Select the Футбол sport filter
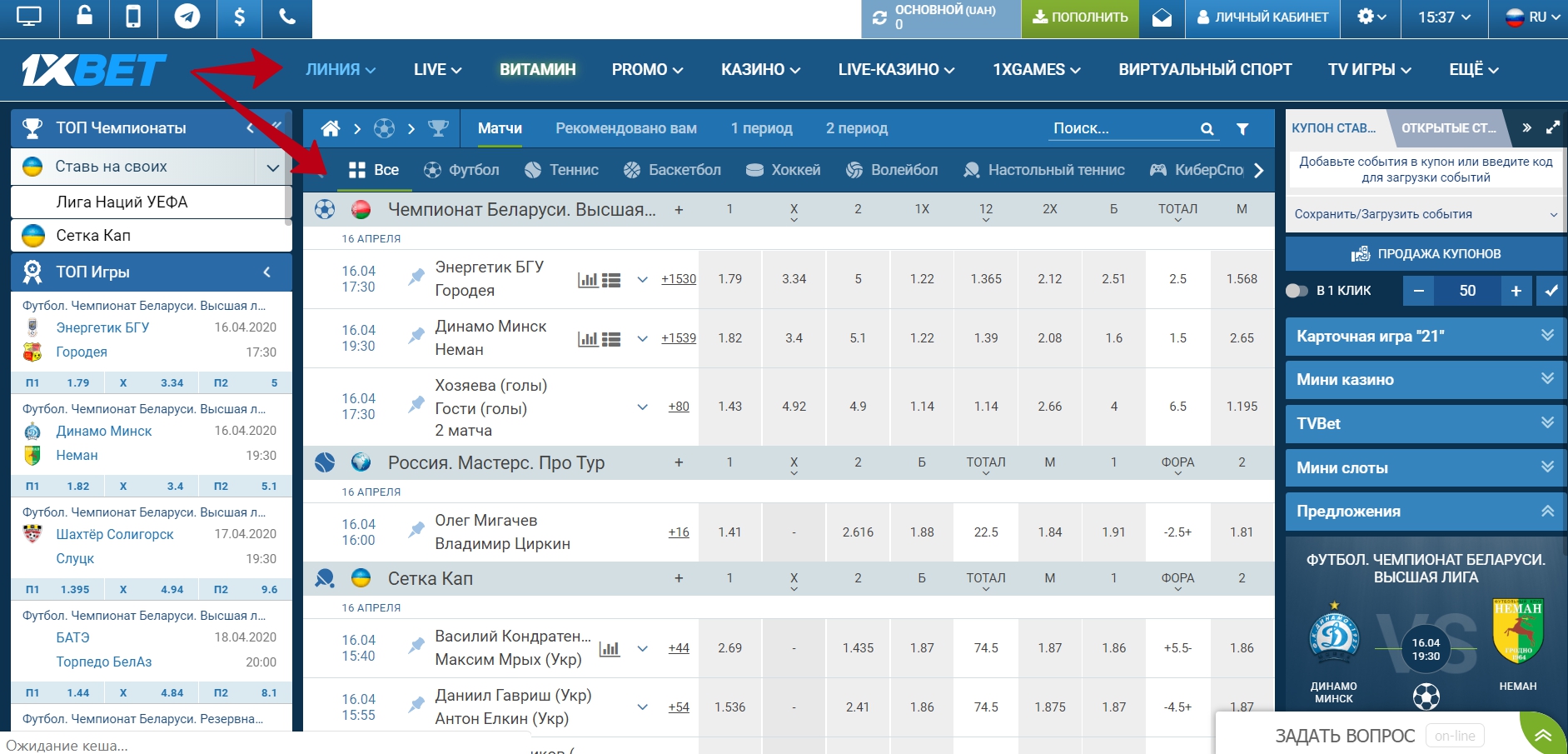Image resolution: width=1568 pixels, height=754 pixels. [461, 170]
